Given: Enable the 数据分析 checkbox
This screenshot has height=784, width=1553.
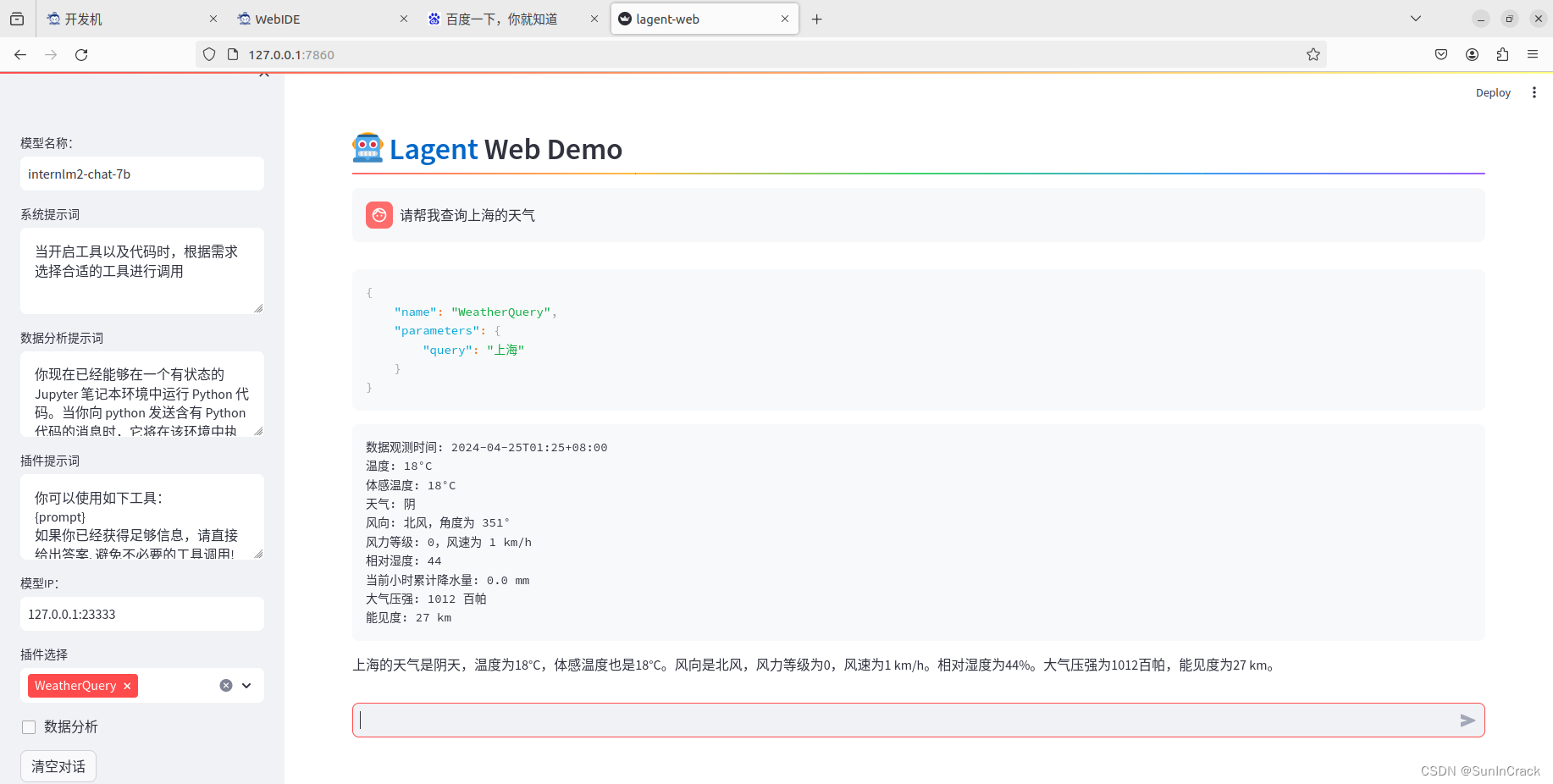Looking at the screenshot, I should [29, 727].
